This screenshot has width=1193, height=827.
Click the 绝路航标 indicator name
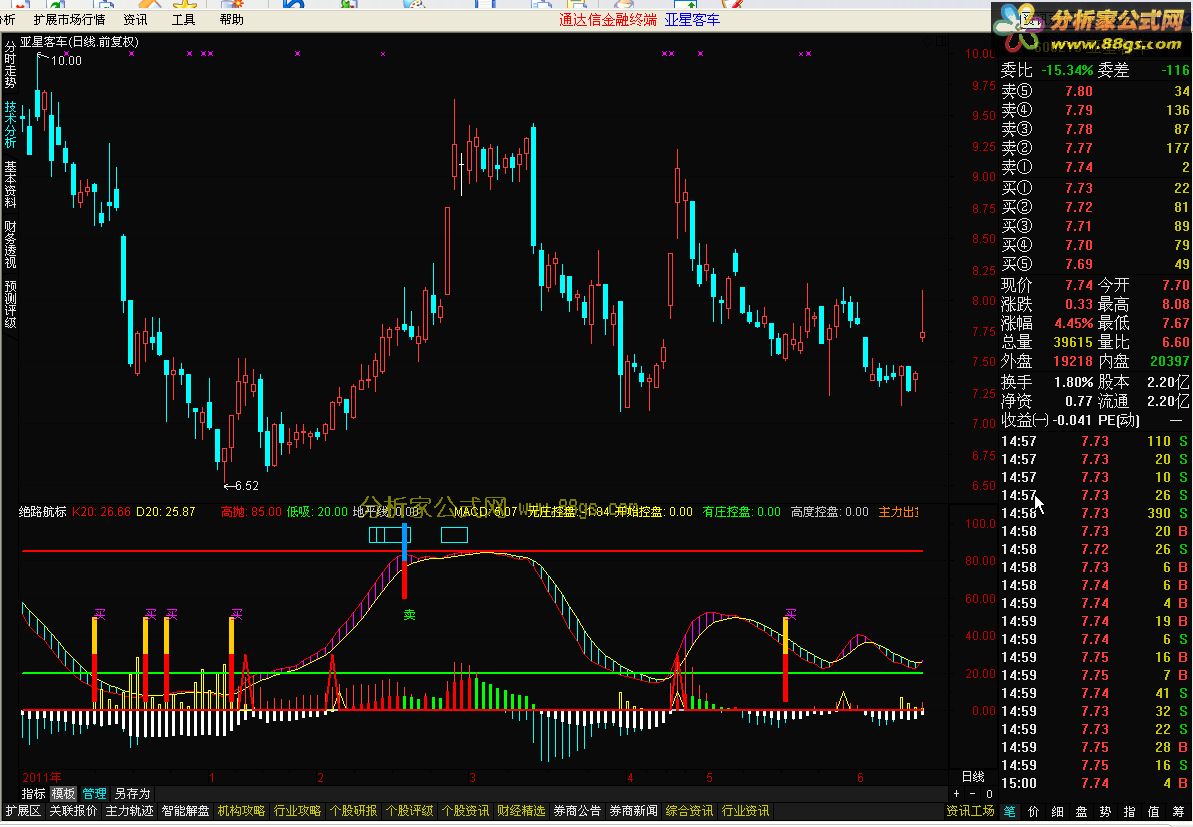tap(43, 512)
